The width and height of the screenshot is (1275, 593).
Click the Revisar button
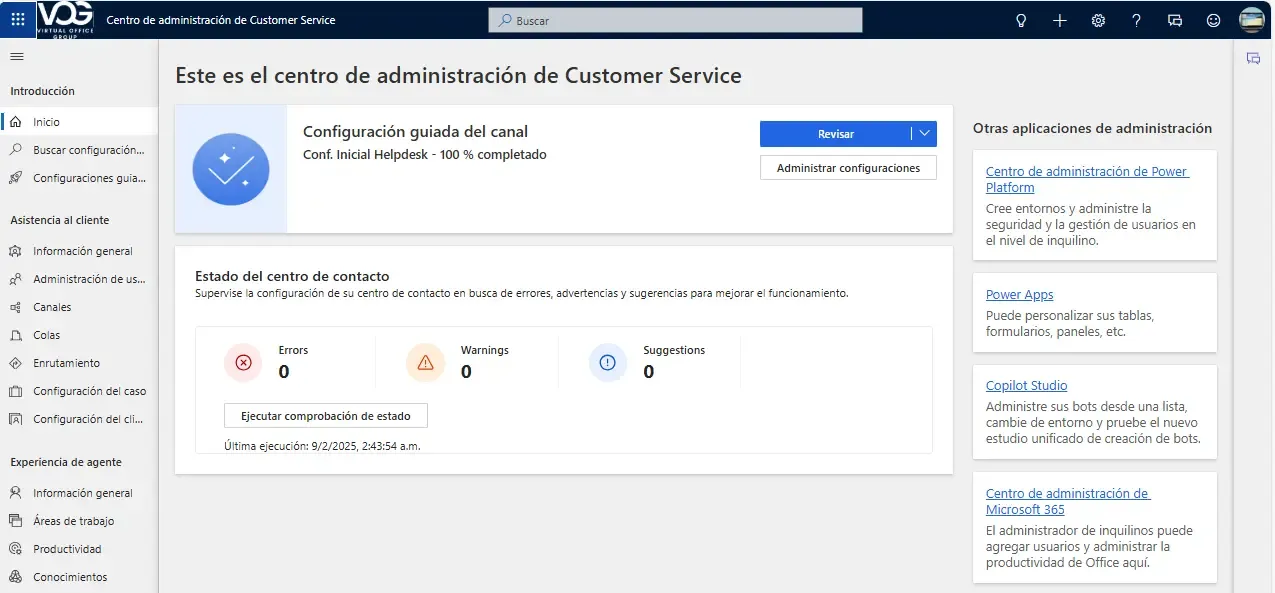pos(835,134)
